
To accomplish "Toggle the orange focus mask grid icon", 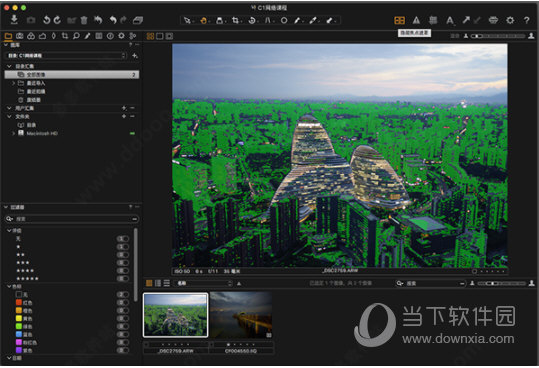I will pyautogui.click(x=399, y=21).
